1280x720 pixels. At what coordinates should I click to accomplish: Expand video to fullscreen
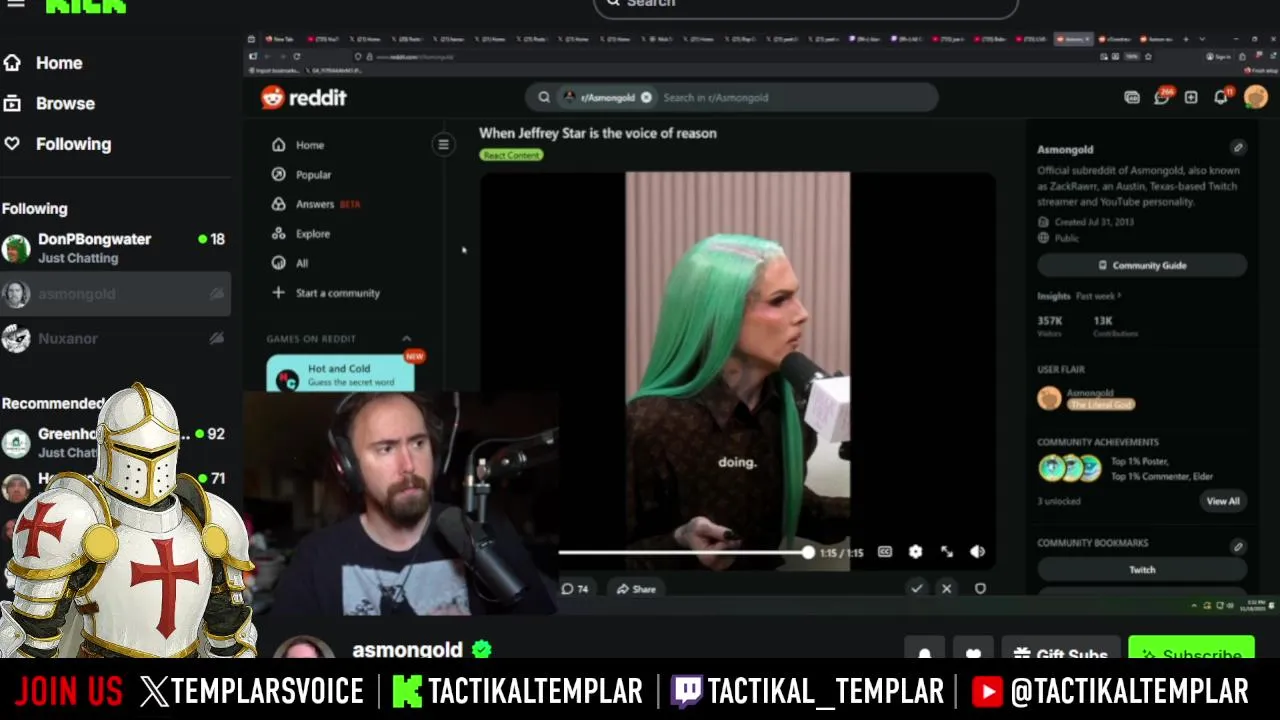[947, 552]
